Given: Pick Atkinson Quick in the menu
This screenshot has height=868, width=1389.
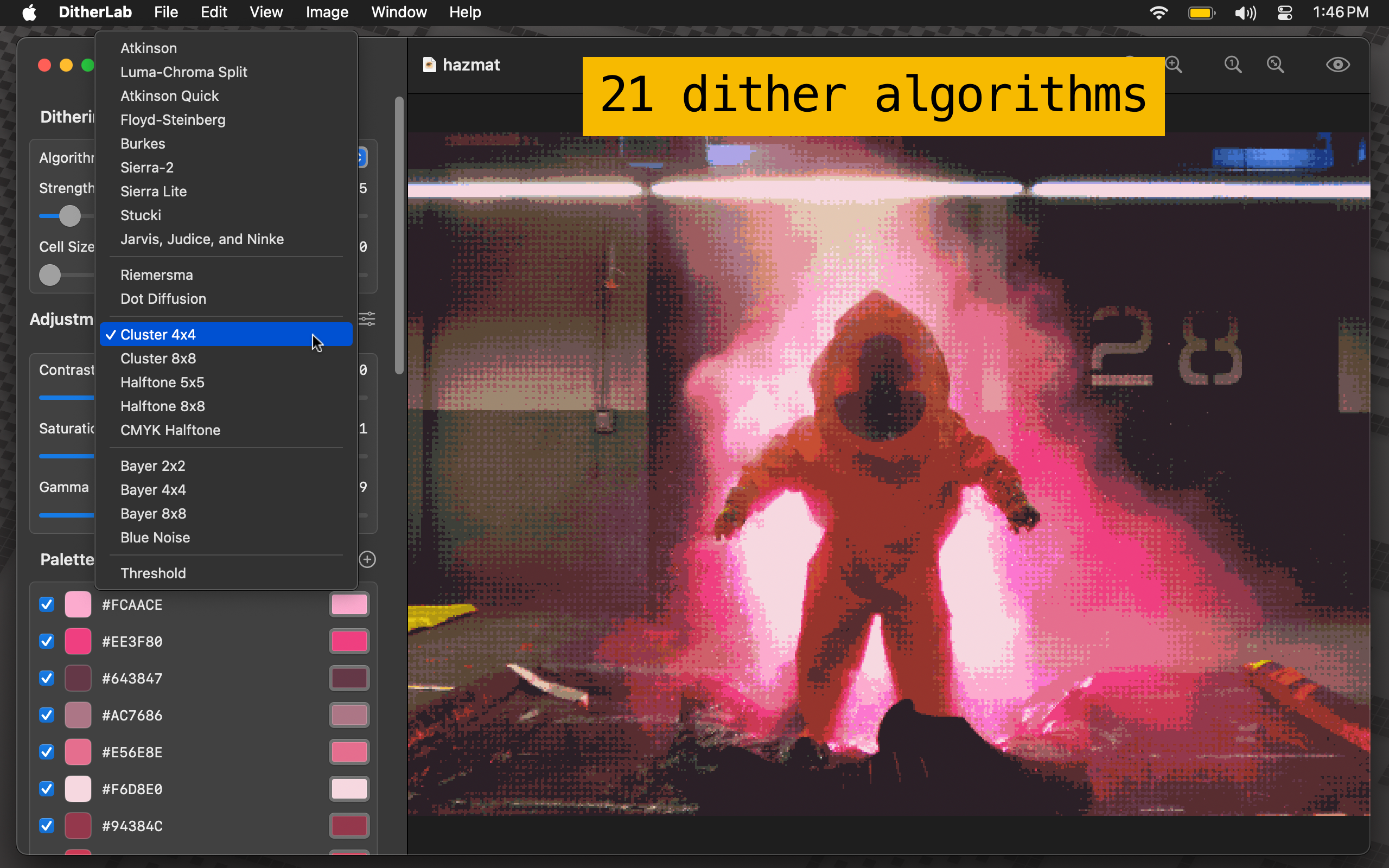Looking at the screenshot, I should pyautogui.click(x=226, y=96).
